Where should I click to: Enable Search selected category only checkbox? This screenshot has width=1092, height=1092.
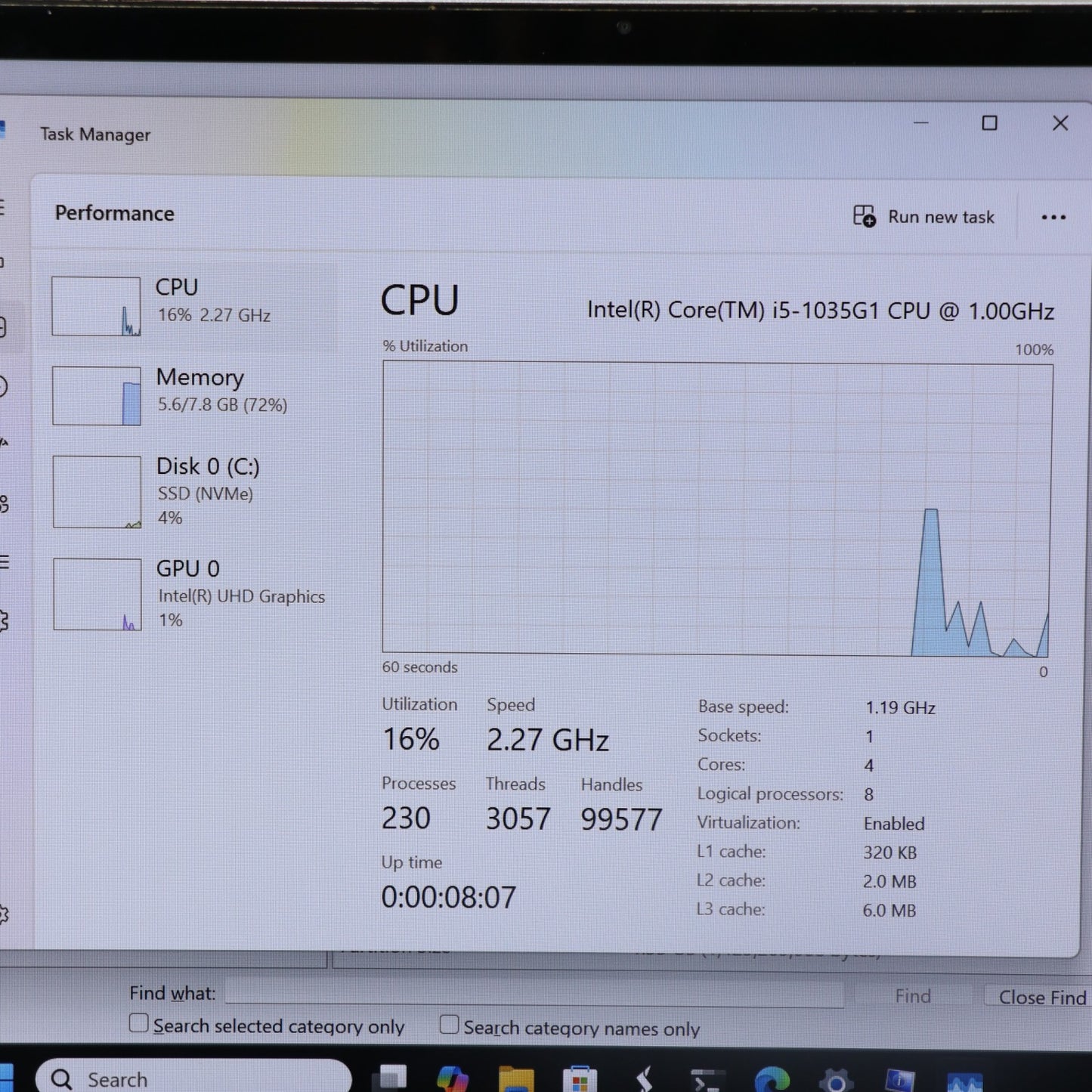pos(139,1023)
